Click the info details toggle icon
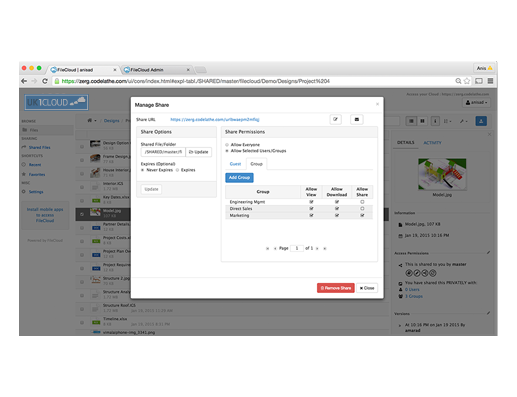The width and height of the screenshot is (517, 397). coord(435,121)
